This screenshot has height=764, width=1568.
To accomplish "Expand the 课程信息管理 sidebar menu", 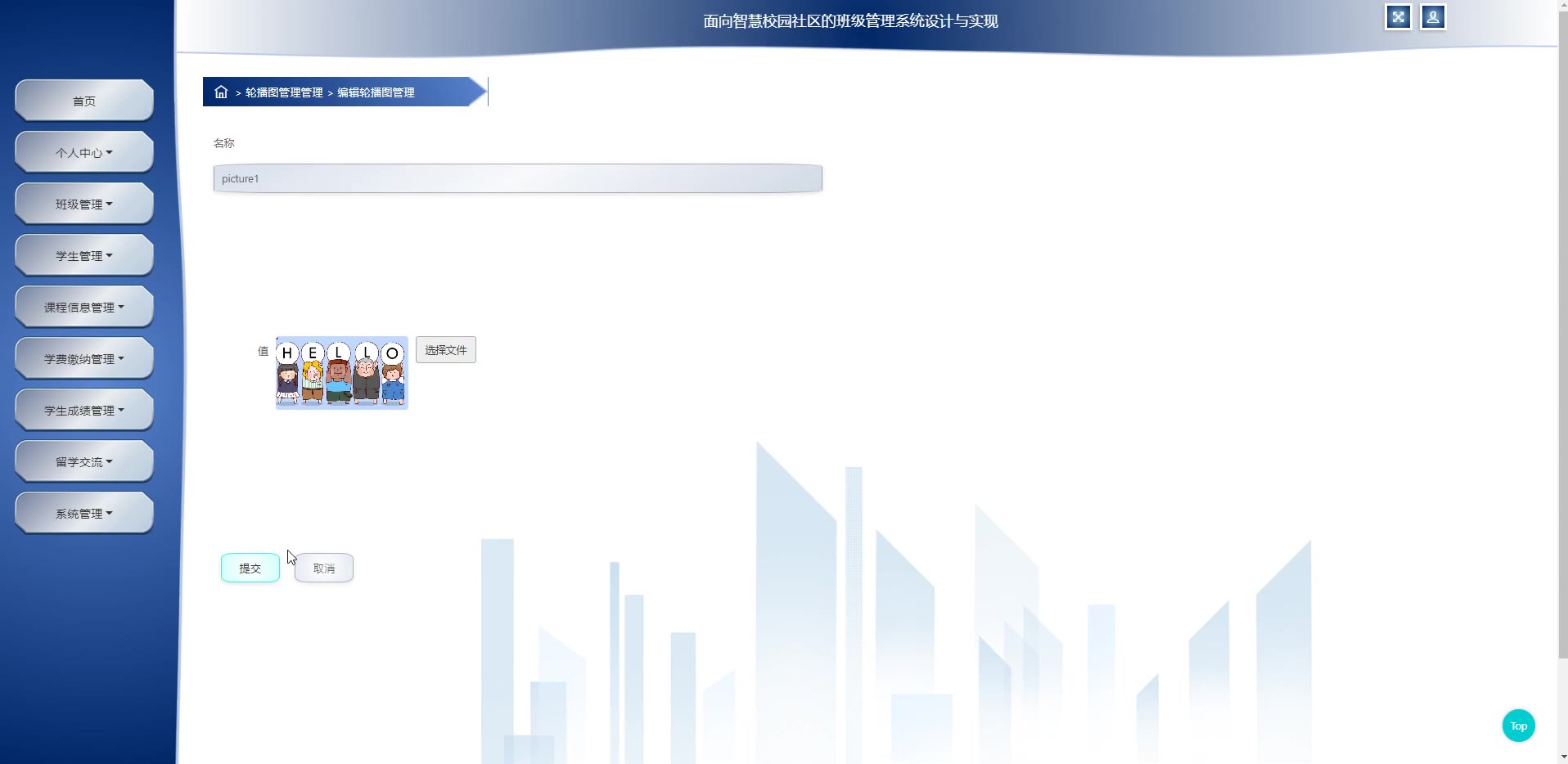I will click(84, 307).
